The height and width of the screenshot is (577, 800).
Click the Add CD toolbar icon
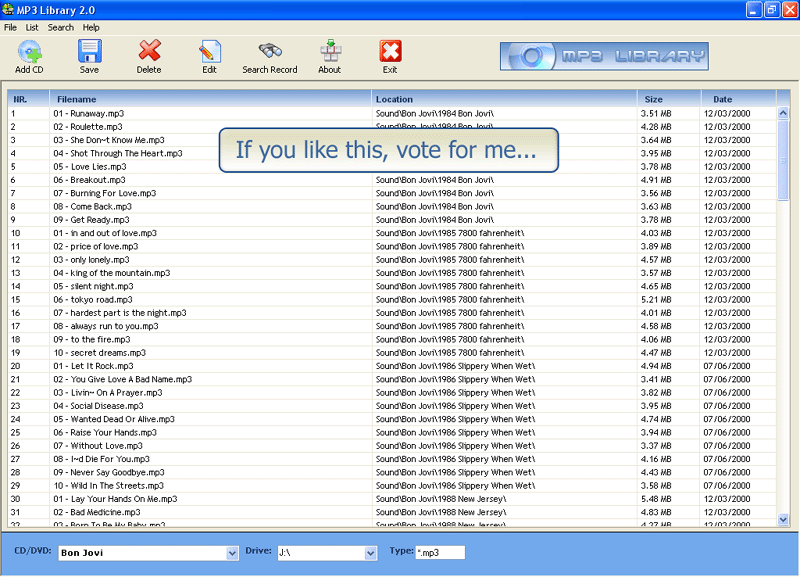[29, 52]
